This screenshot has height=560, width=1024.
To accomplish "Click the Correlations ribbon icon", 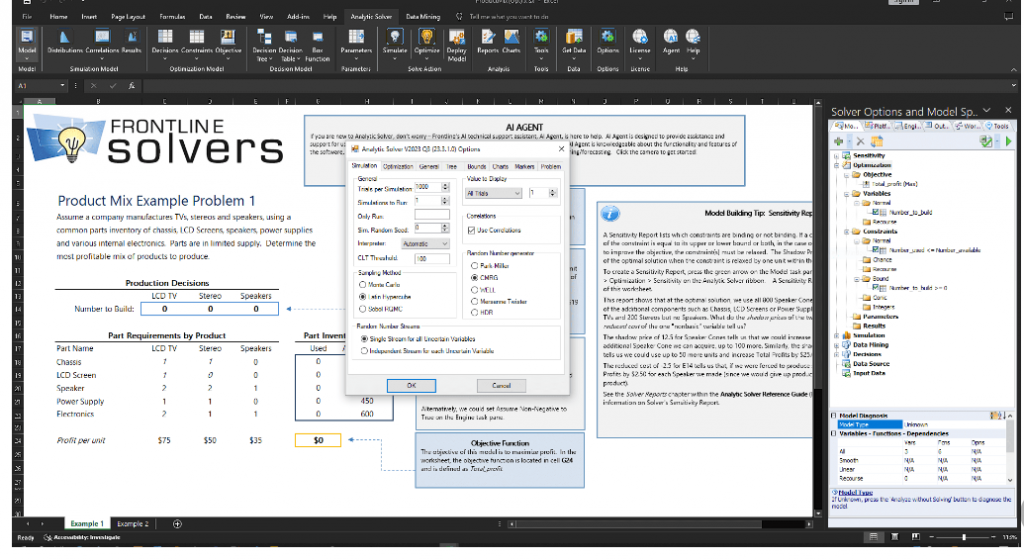I will [102, 42].
